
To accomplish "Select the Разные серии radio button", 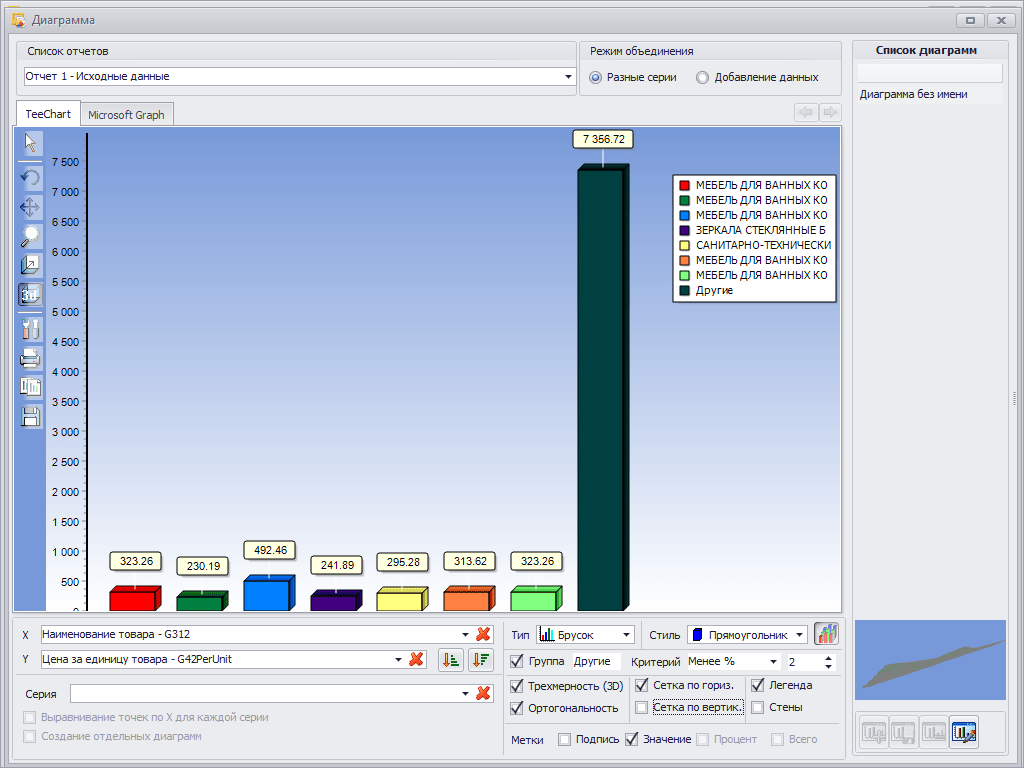I will tap(595, 77).
